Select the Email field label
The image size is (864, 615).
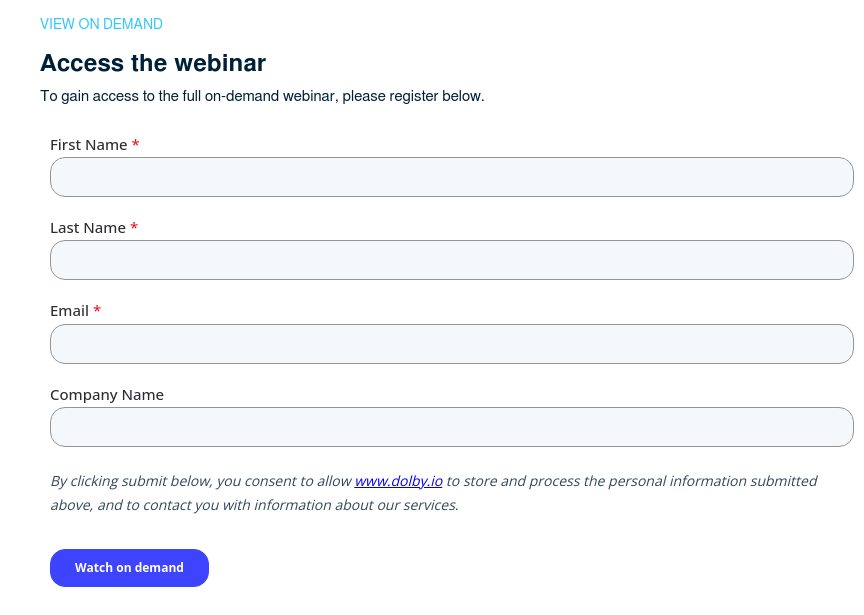(x=70, y=310)
